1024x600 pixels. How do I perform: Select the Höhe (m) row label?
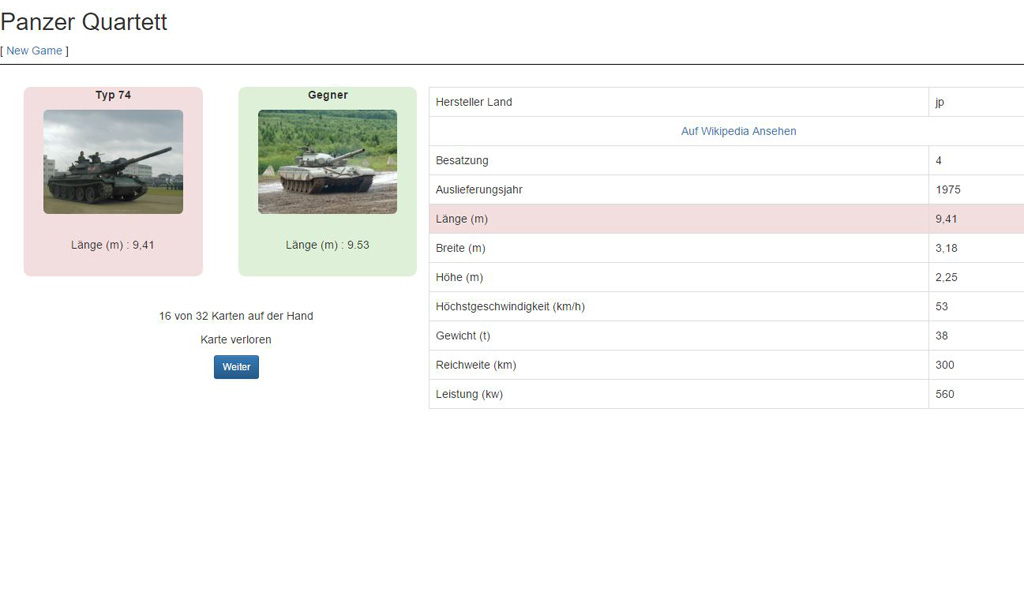(460, 277)
